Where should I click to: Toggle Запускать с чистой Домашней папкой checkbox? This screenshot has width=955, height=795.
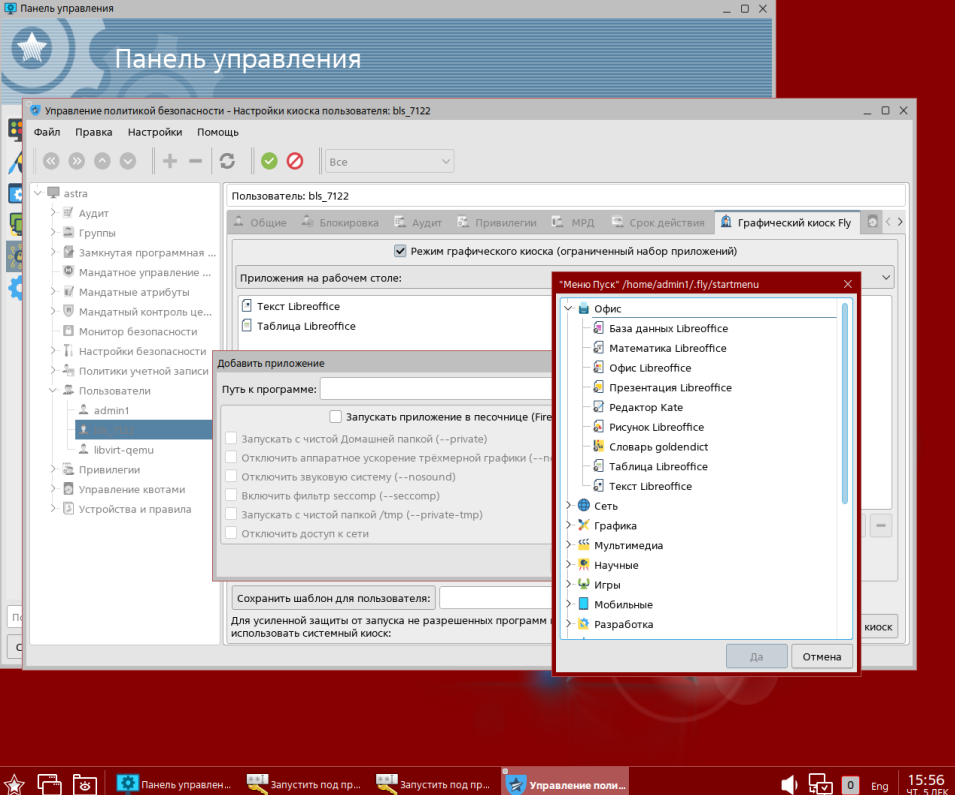coord(231,439)
